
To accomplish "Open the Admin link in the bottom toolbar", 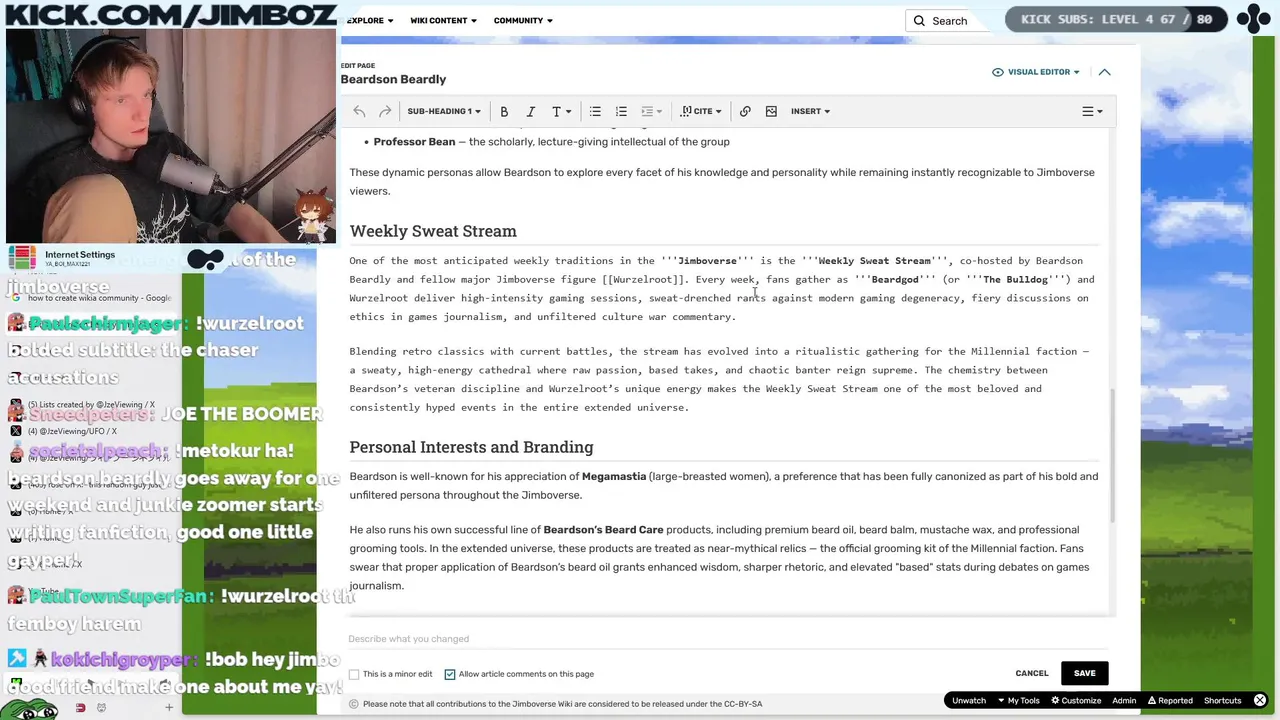I will click(1124, 700).
